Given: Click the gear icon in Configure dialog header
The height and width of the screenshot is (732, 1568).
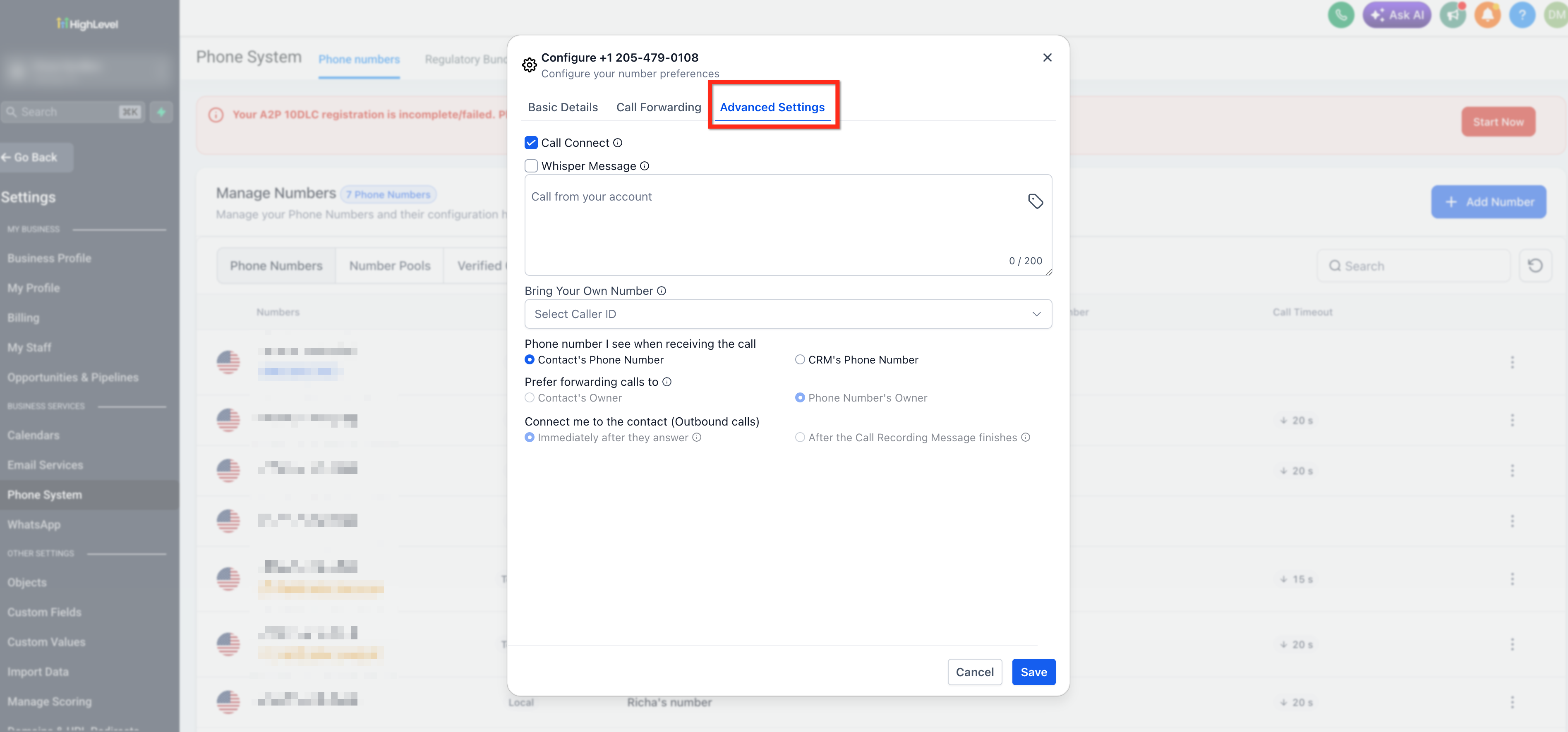Looking at the screenshot, I should coord(530,65).
